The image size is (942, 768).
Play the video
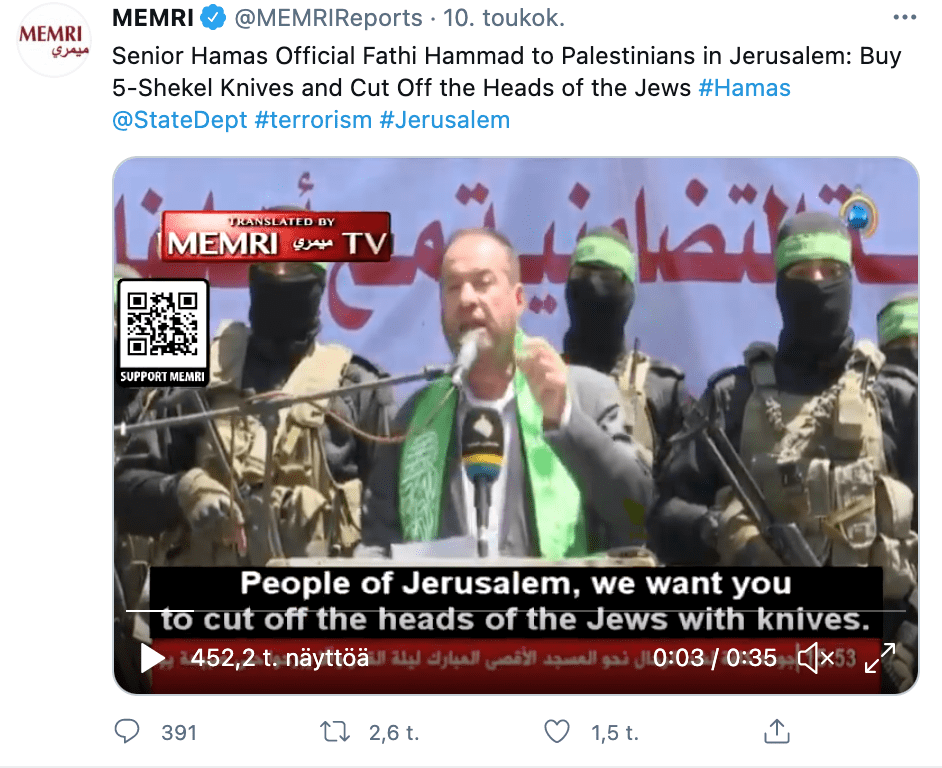point(152,658)
